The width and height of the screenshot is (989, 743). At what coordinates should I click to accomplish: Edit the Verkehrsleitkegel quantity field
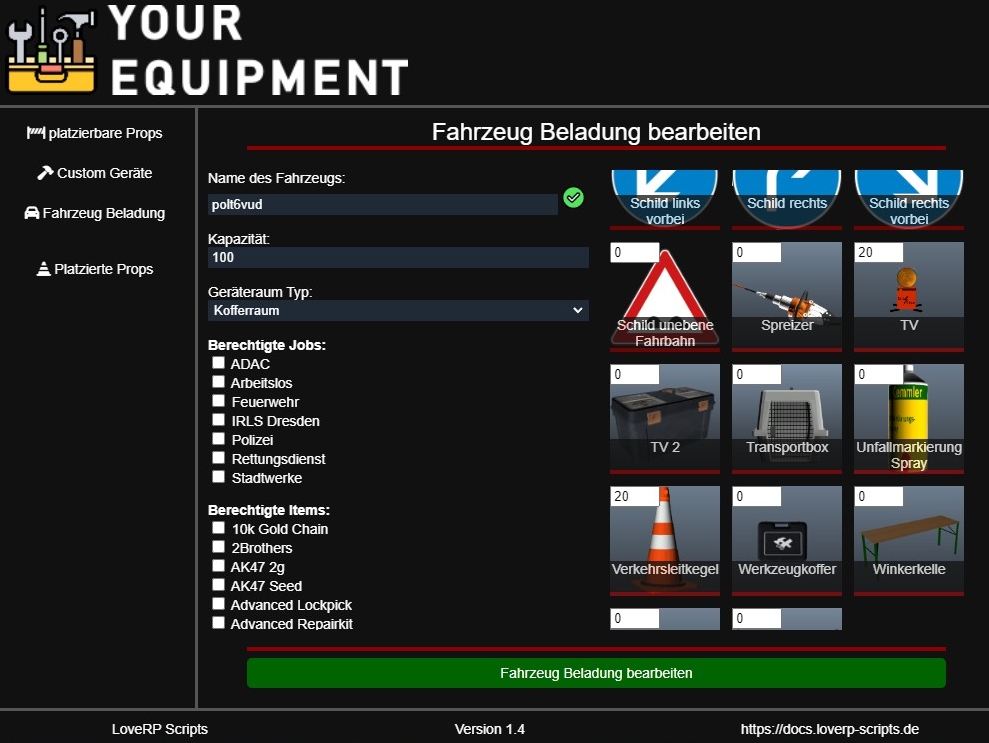[635, 496]
